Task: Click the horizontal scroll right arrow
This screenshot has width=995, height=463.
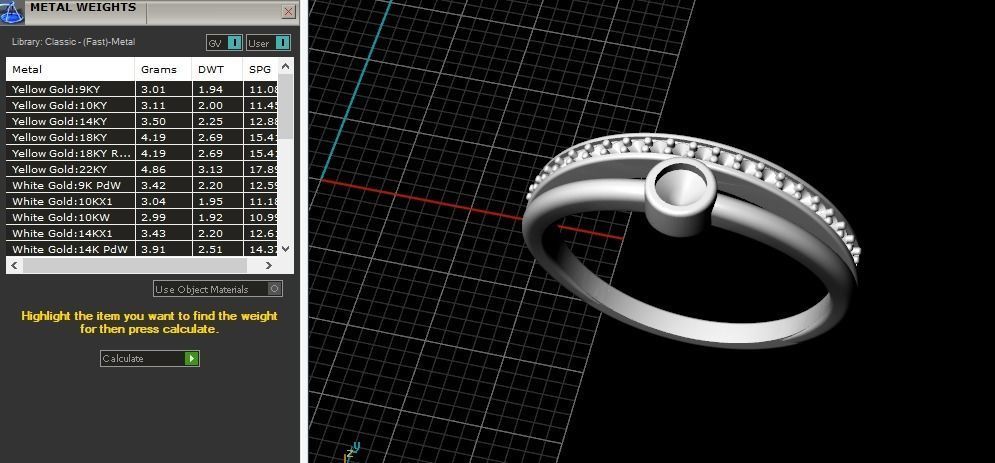Action: 268,265
